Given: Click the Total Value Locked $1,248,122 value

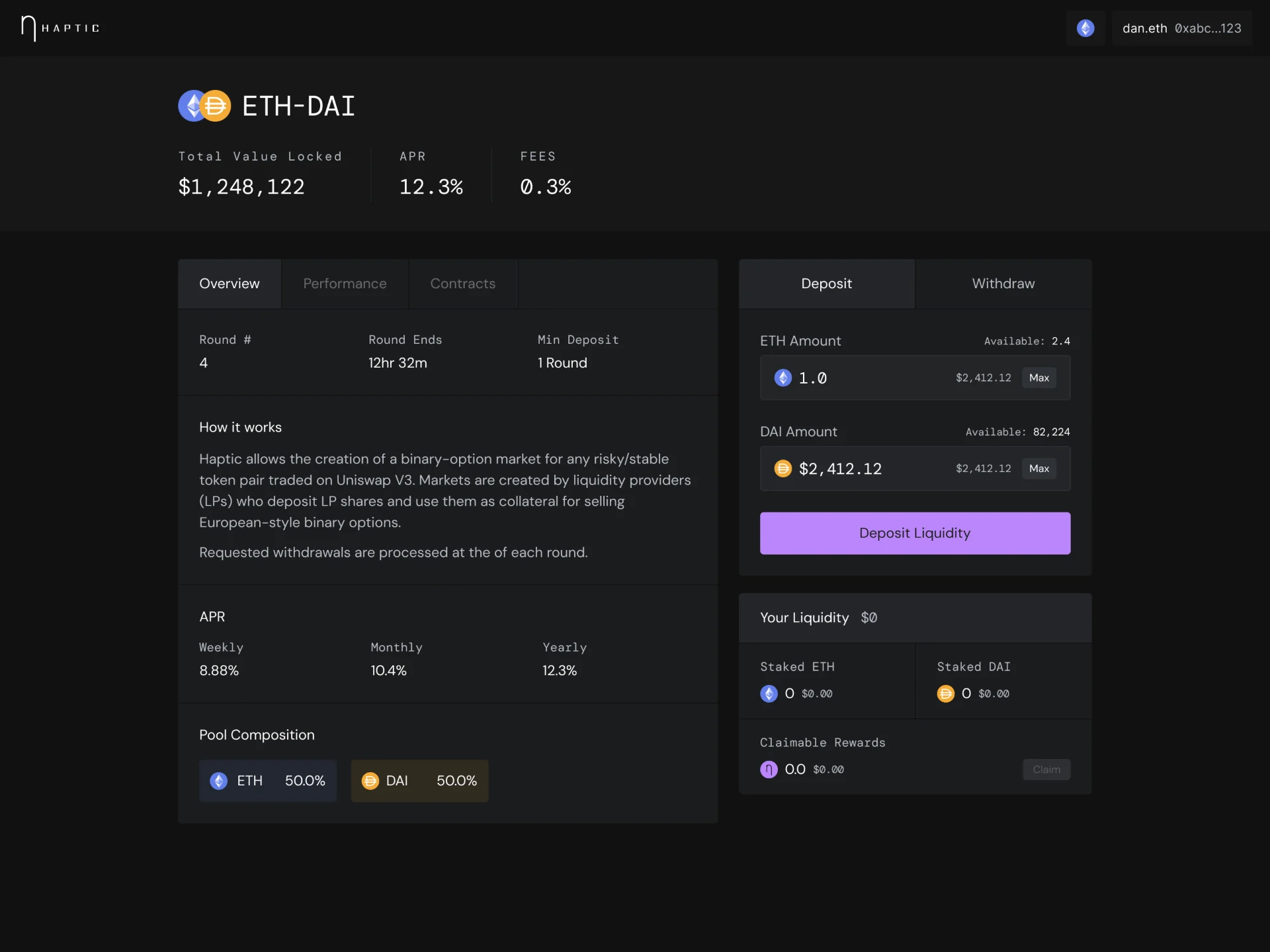Looking at the screenshot, I should (x=241, y=187).
